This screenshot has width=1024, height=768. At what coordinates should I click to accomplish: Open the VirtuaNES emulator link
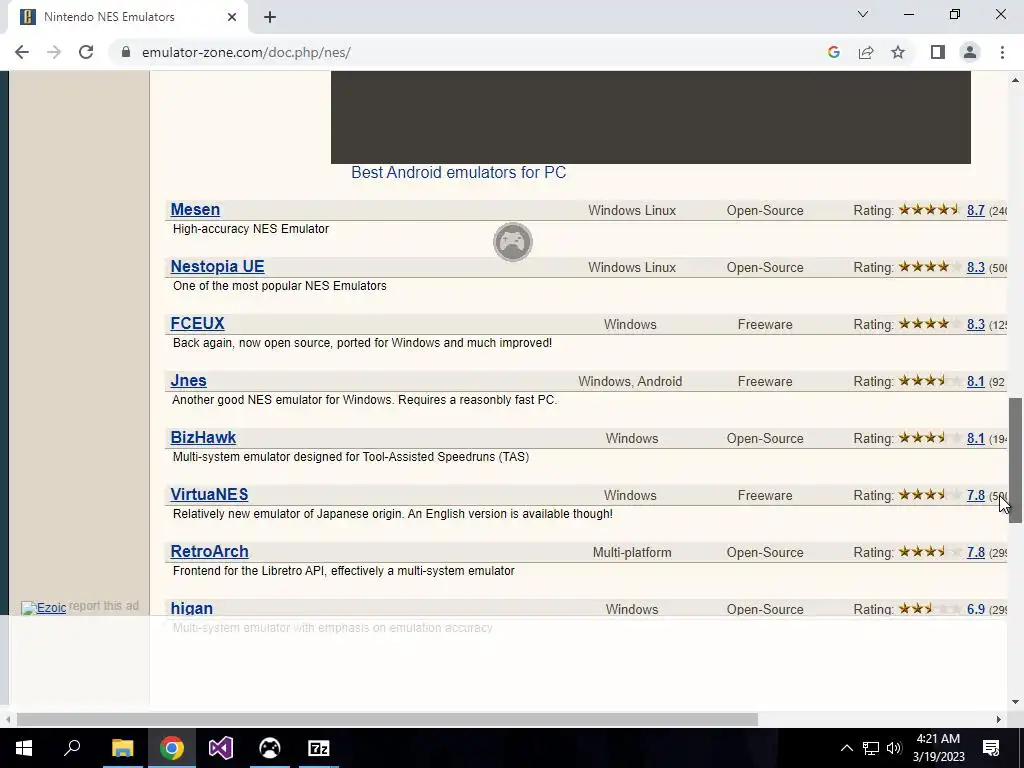pyautogui.click(x=209, y=494)
